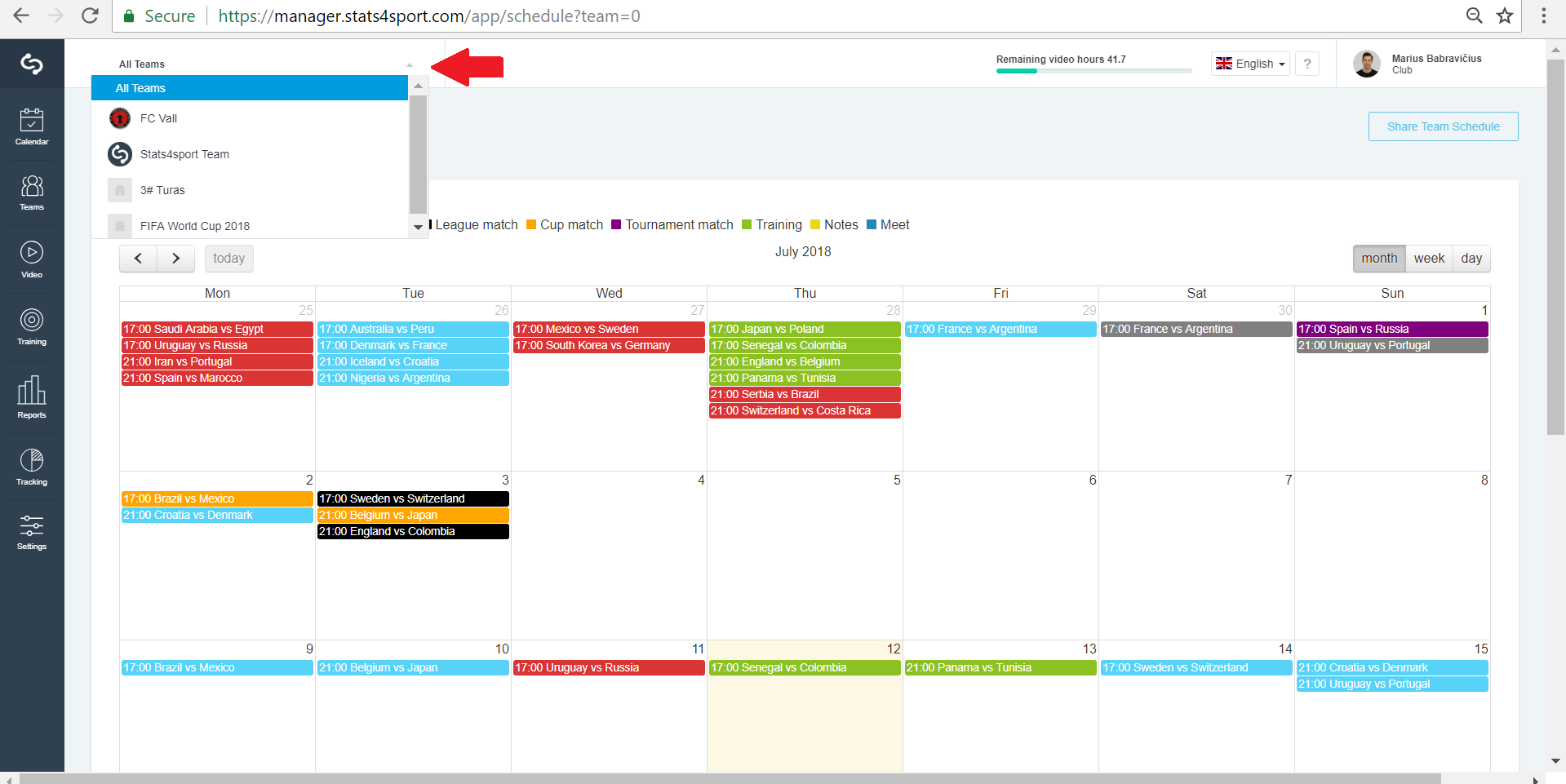Select All Teams in dropdown list

pos(250,88)
